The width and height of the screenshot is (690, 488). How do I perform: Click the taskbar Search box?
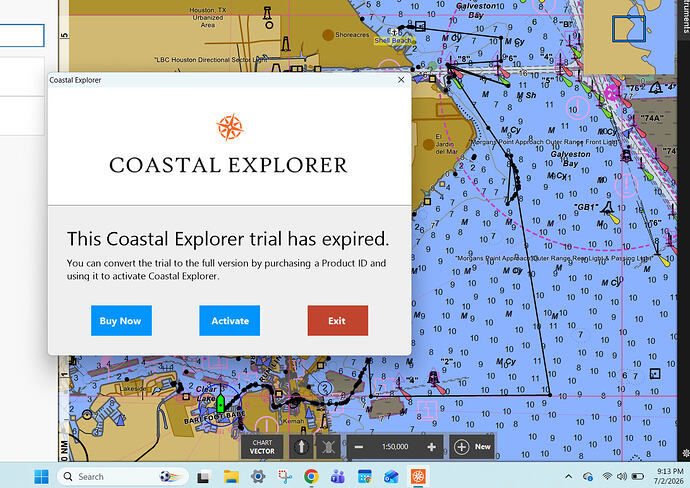(x=123, y=477)
